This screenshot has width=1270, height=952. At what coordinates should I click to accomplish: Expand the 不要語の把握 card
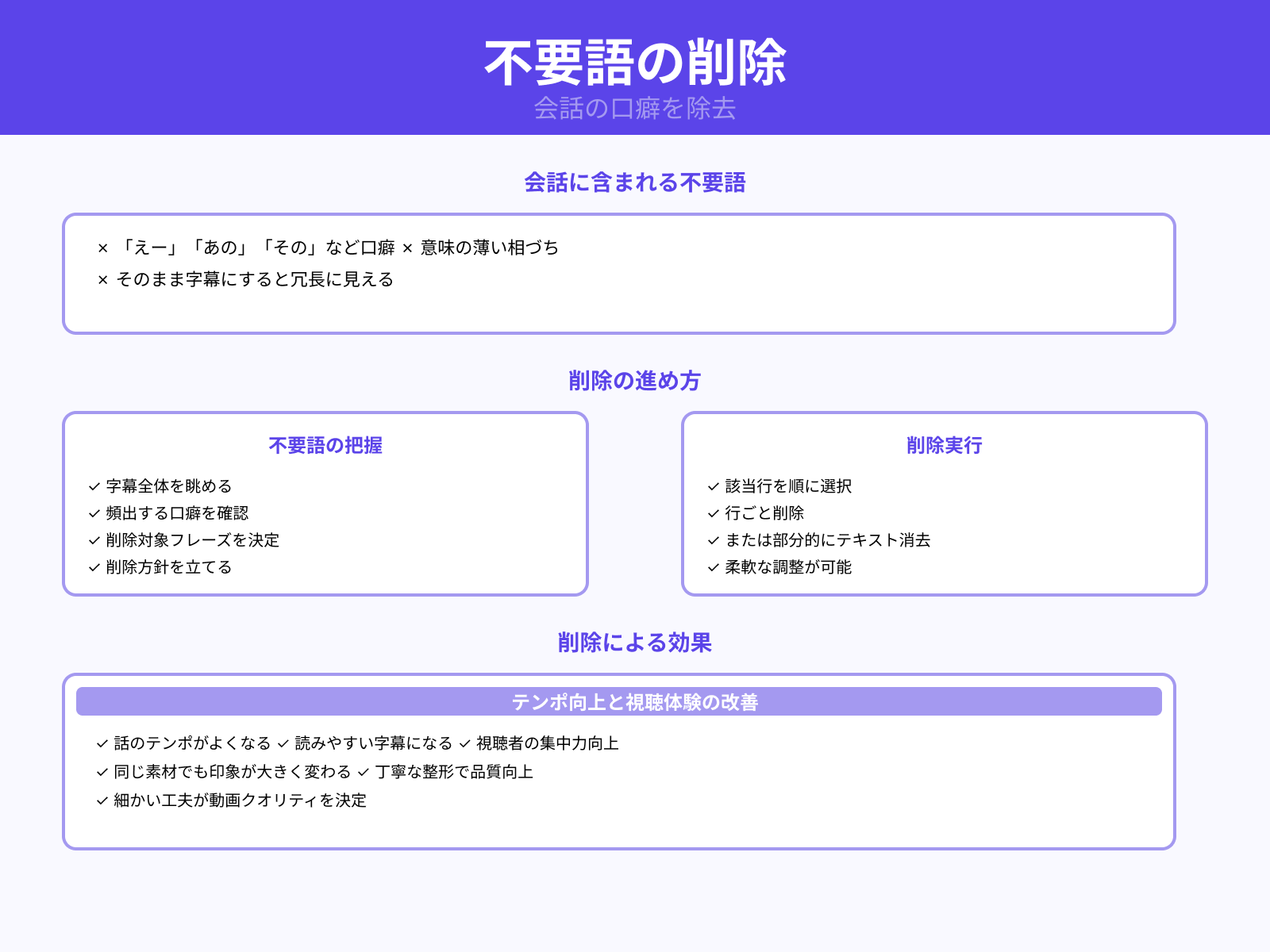[325, 446]
